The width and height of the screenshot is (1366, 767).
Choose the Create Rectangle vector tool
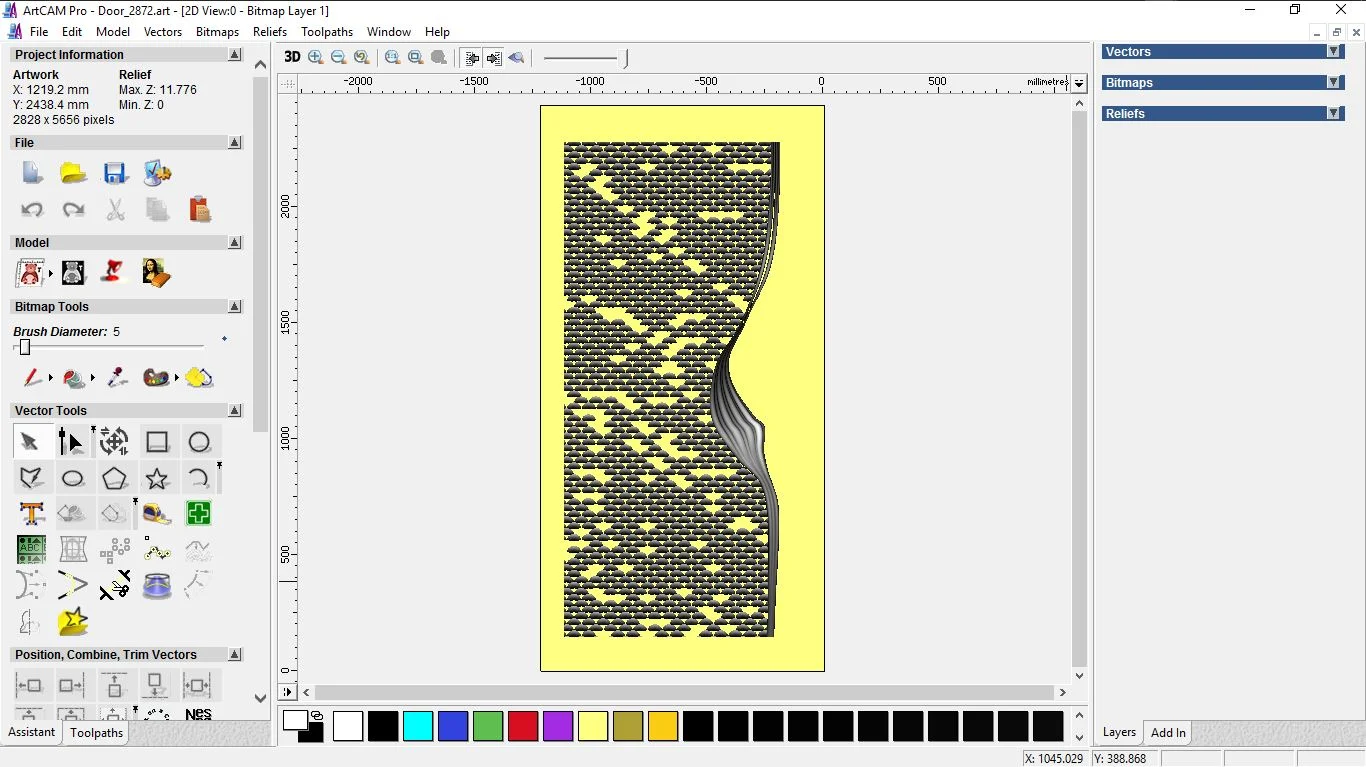[x=157, y=442]
